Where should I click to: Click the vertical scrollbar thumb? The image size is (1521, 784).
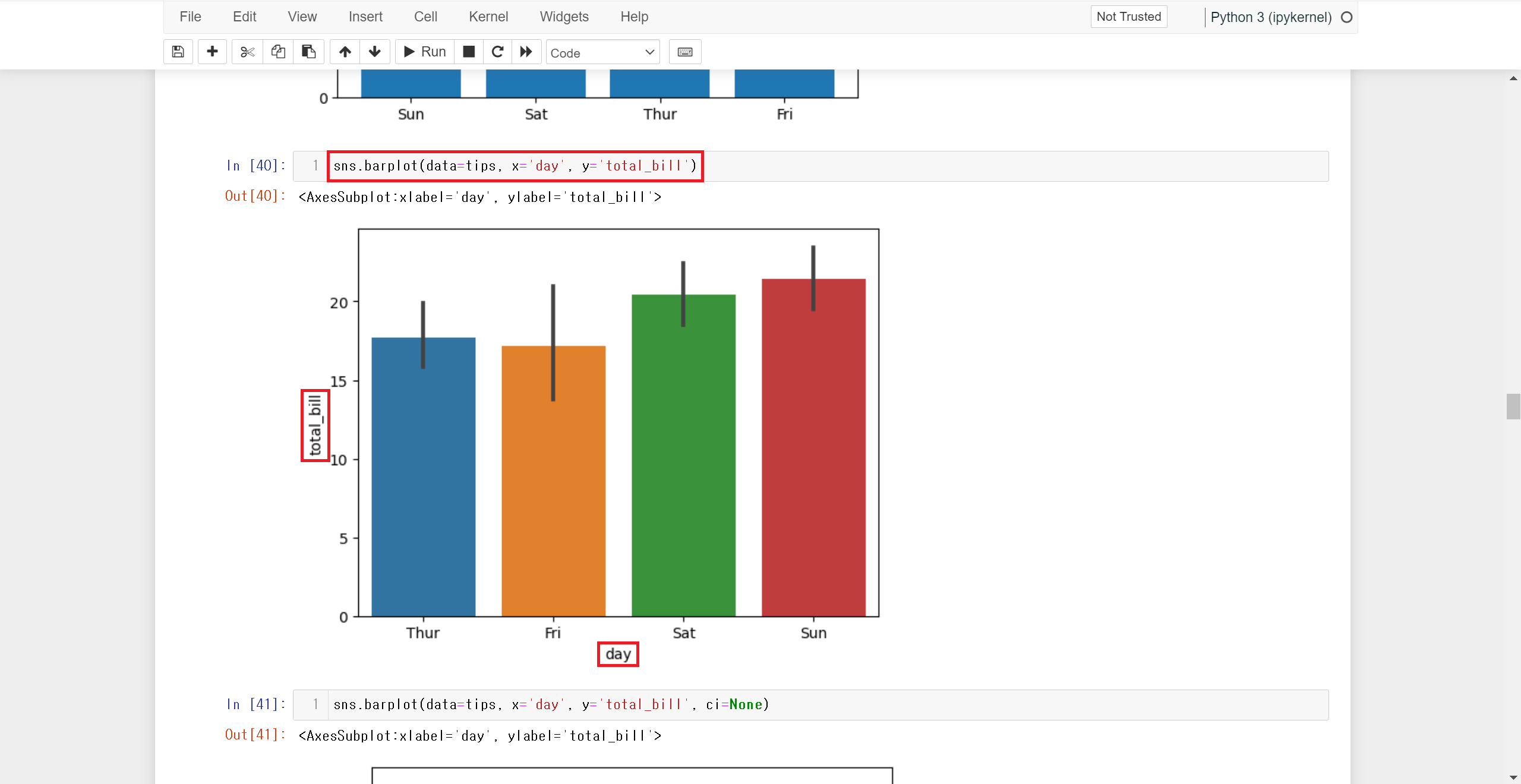pyautogui.click(x=1513, y=406)
